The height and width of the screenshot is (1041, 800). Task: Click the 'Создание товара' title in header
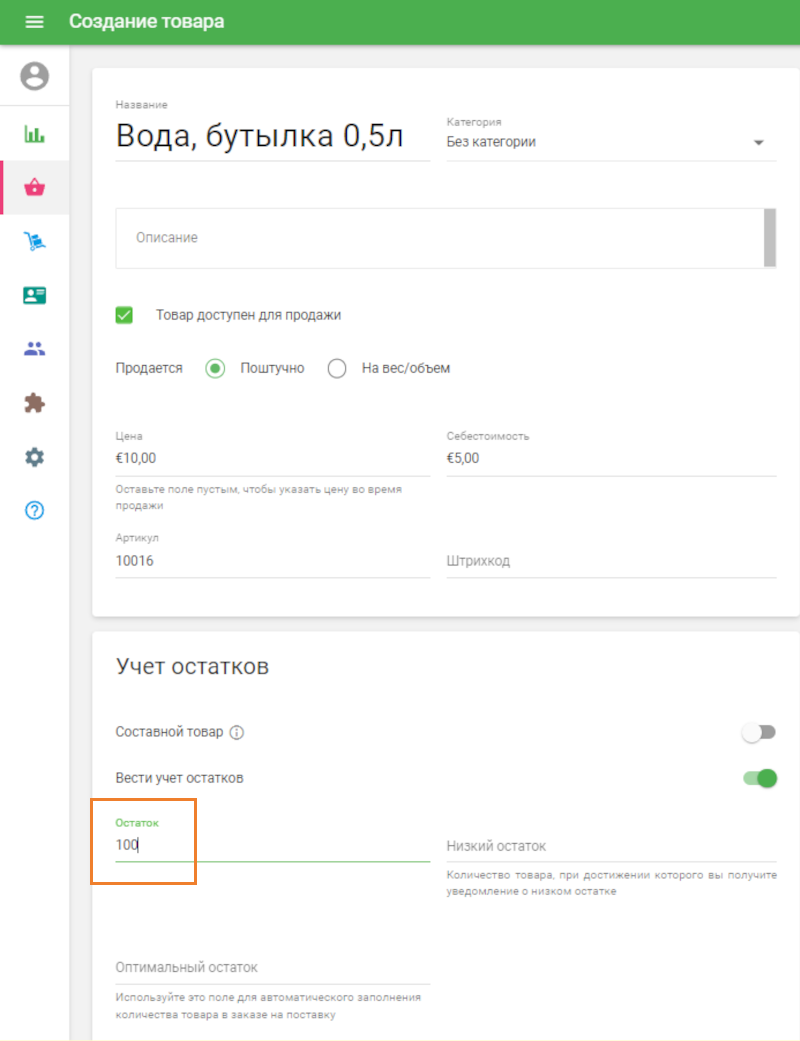click(x=146, y=21)
